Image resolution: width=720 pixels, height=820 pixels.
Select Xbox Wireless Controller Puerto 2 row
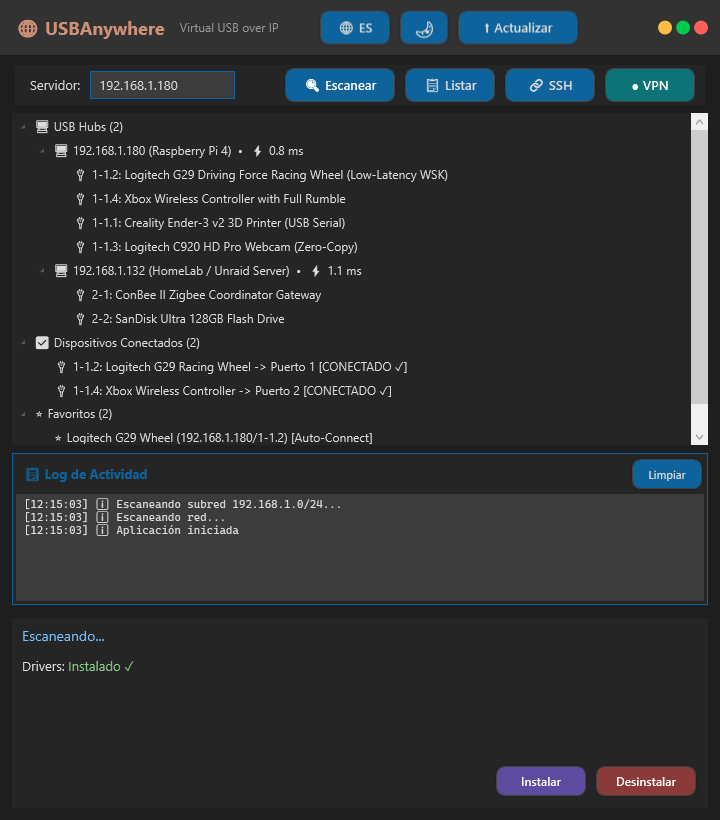232,391
